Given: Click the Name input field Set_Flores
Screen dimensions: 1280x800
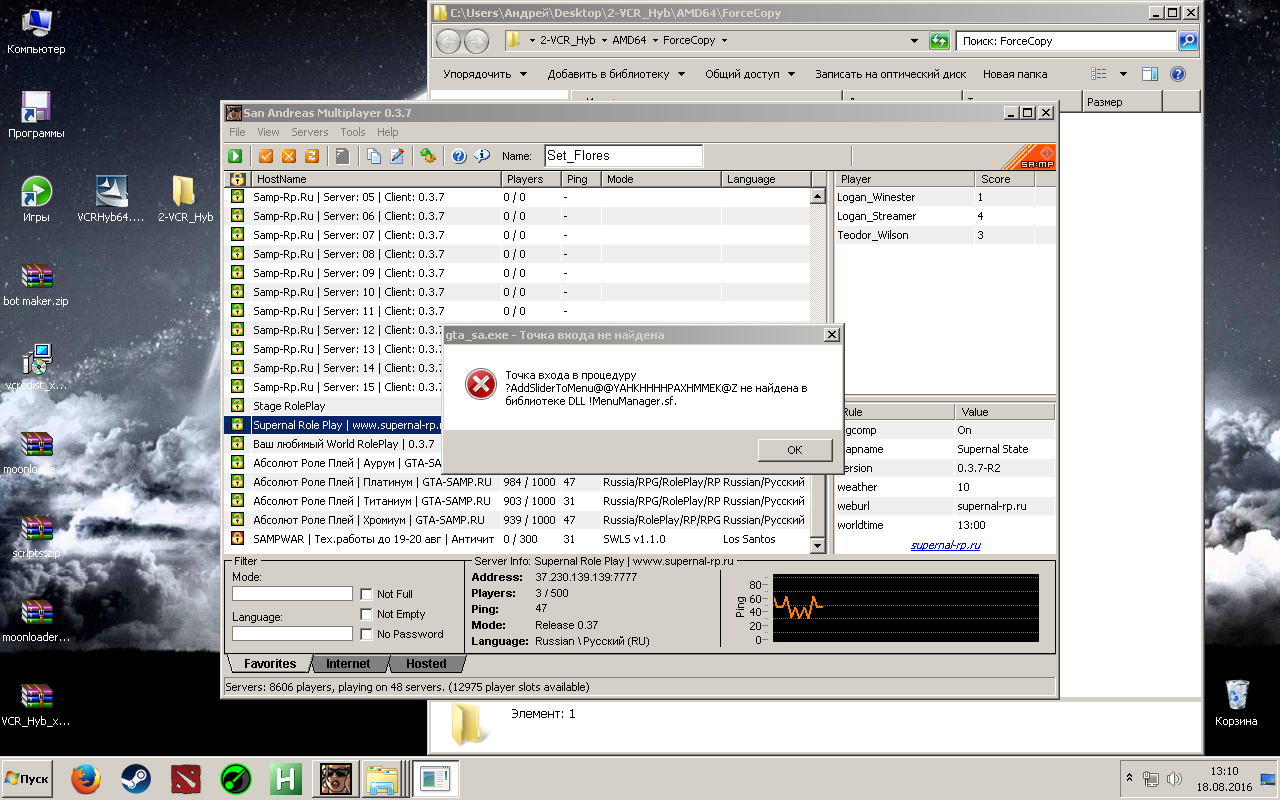Looking at the screenshot, I should coord(623,156).
